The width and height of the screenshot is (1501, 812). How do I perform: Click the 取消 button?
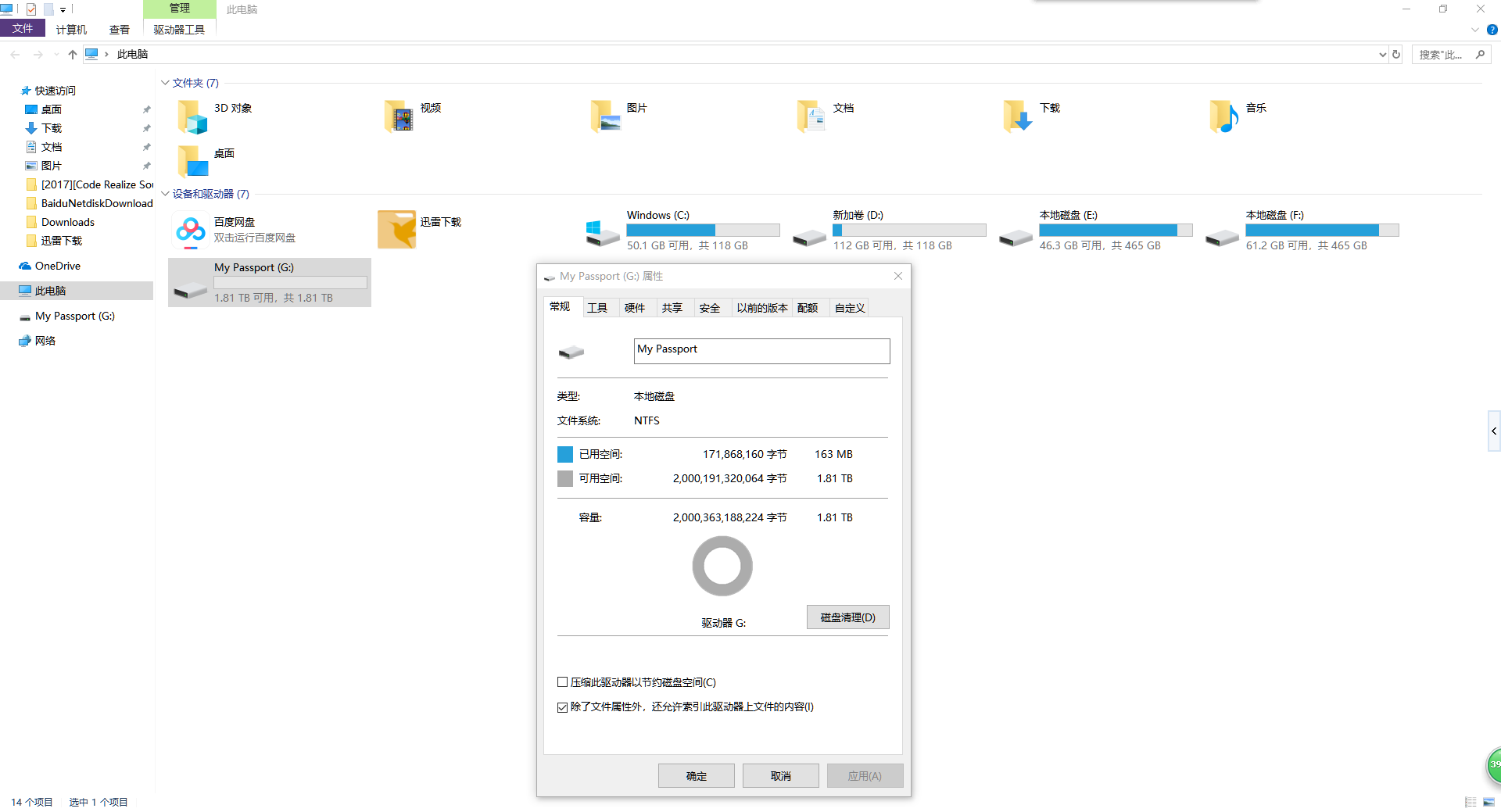(x=780, y=776)
